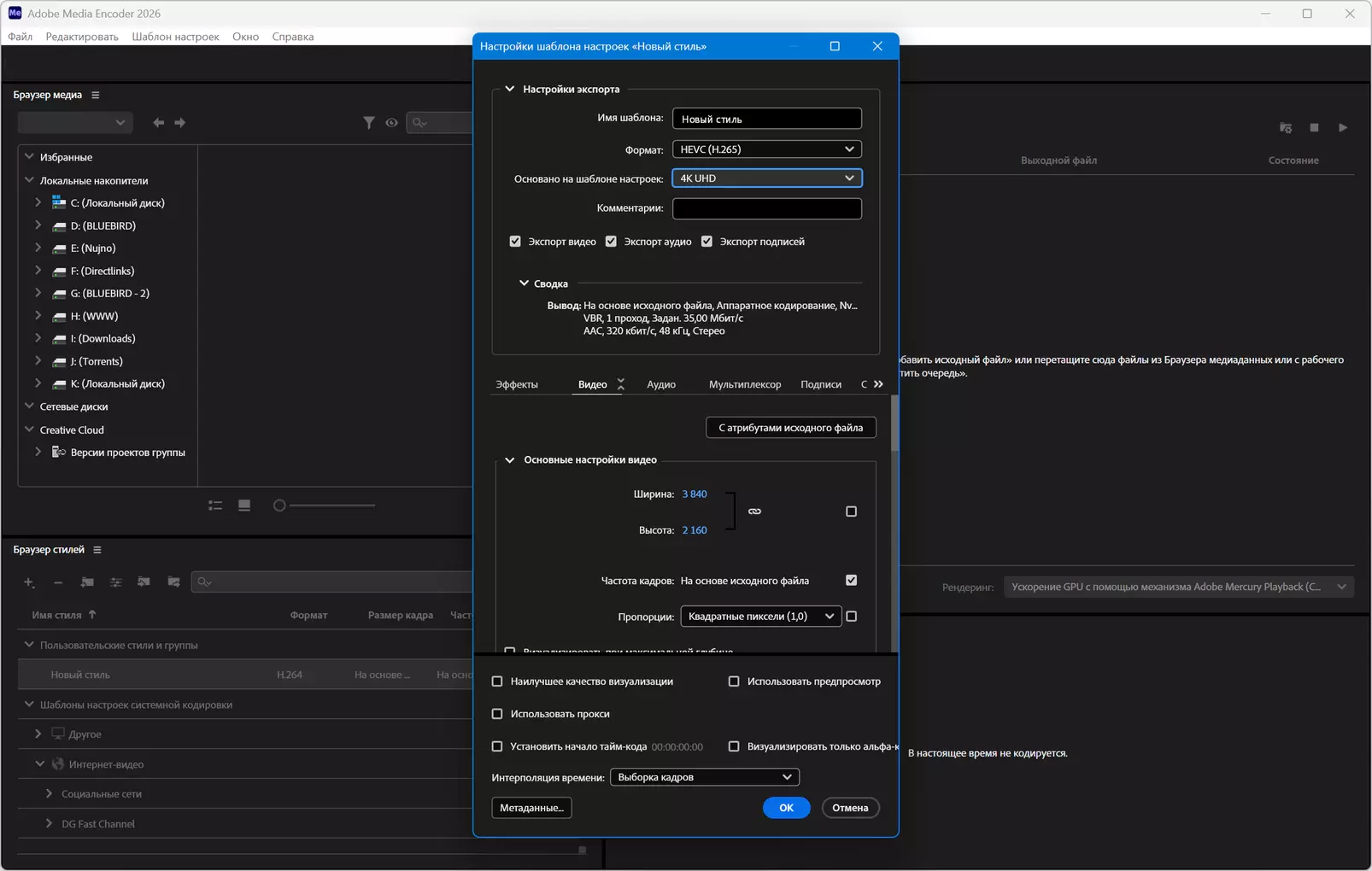Click the Adobe Media Encoder app icon
Viewport: 1372px width, 871px height.
15,14
